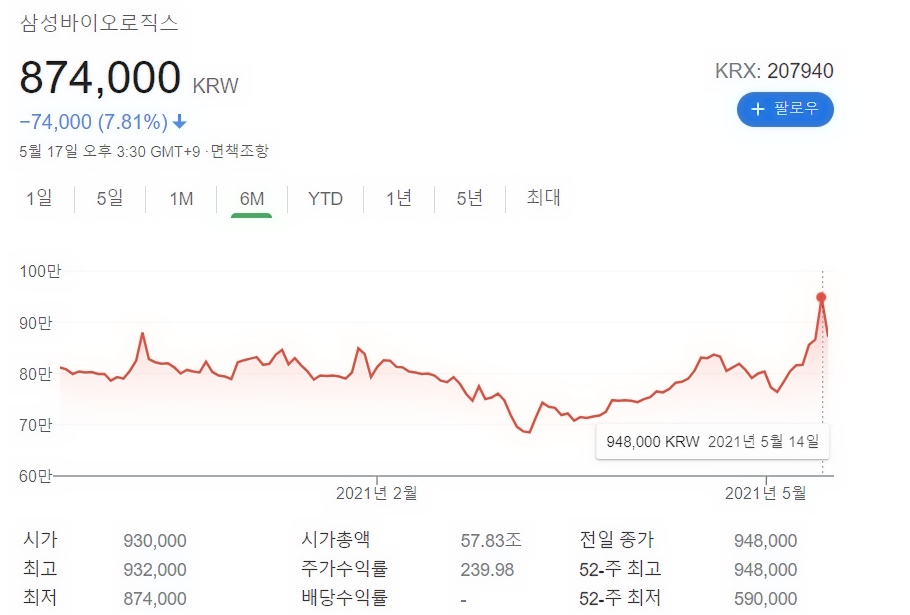Click the 배당수익률 label
Image resolution: width=910 pixels, height=615 pixels.
pyautogui.click(x=344, y=598)
